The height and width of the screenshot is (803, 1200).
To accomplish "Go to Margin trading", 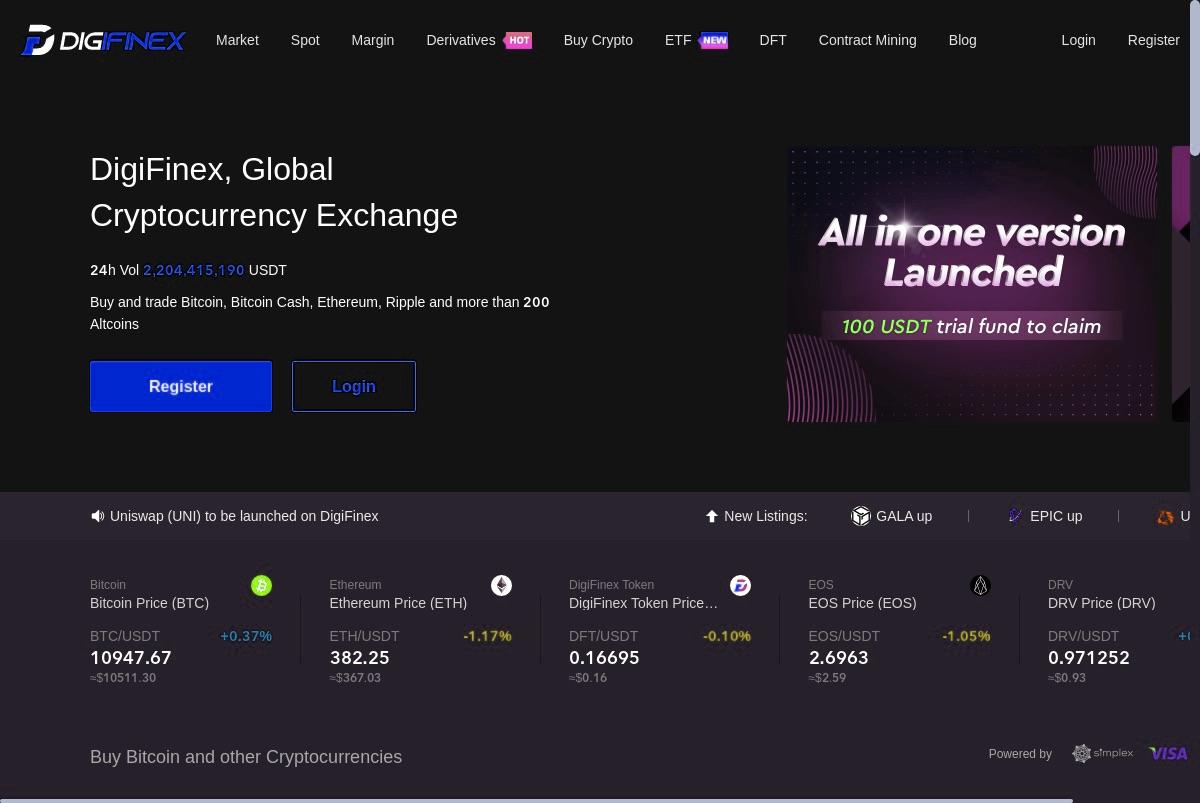I will pyautogui.click(x=372, y=40).
